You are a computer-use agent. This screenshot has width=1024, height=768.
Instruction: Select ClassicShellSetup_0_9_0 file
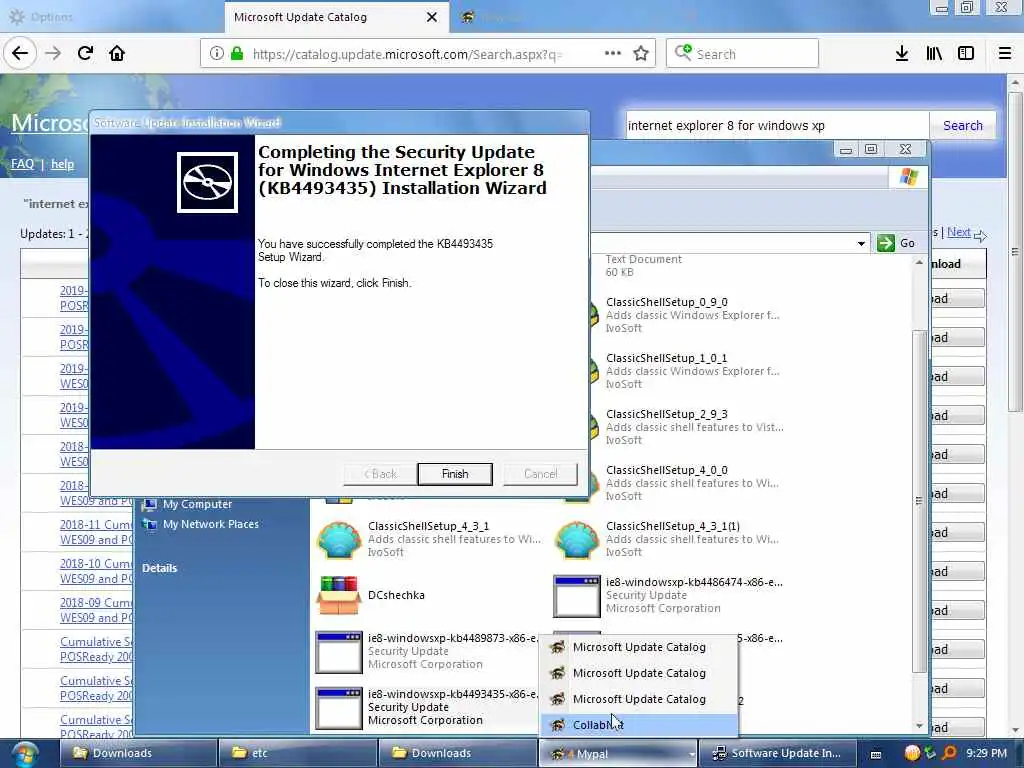pos(666,302)
